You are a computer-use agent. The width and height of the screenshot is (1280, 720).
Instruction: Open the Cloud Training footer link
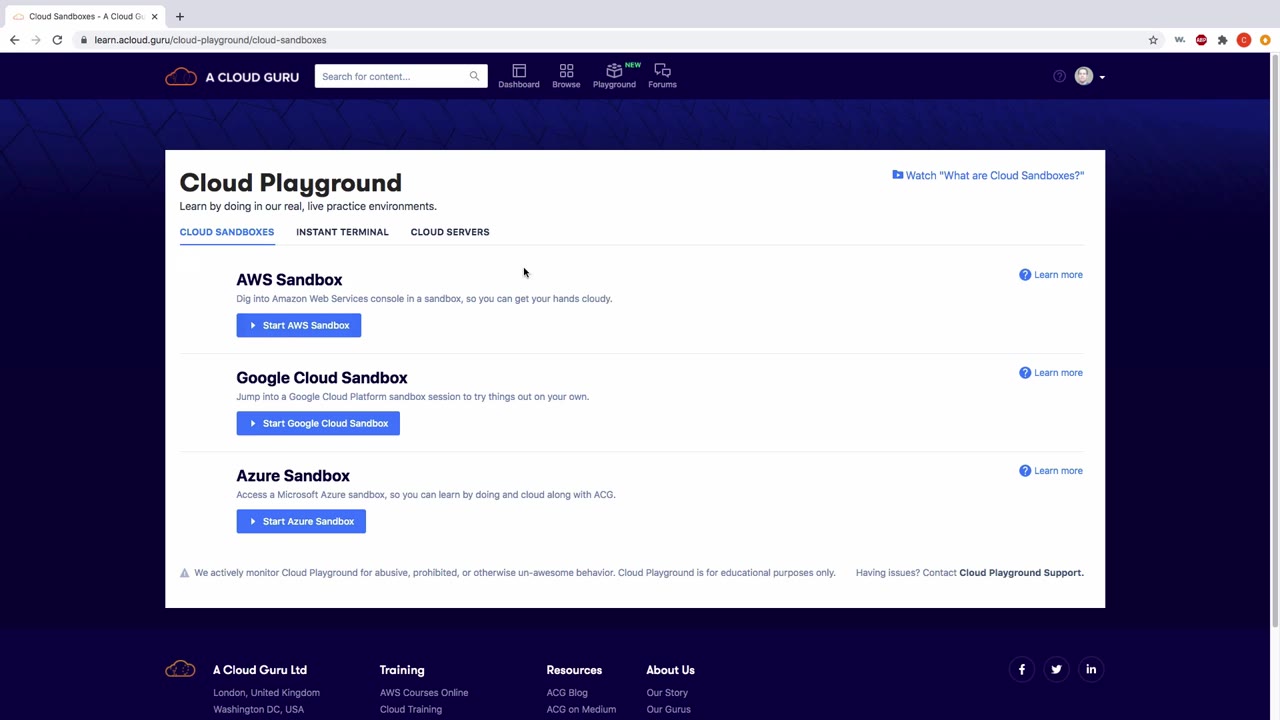click(x=411, y=709)
